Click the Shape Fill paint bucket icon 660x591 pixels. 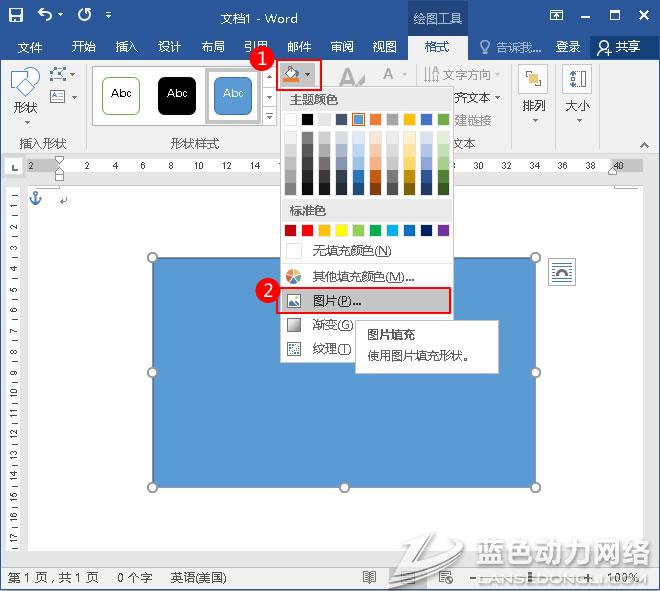click(291, 74)
